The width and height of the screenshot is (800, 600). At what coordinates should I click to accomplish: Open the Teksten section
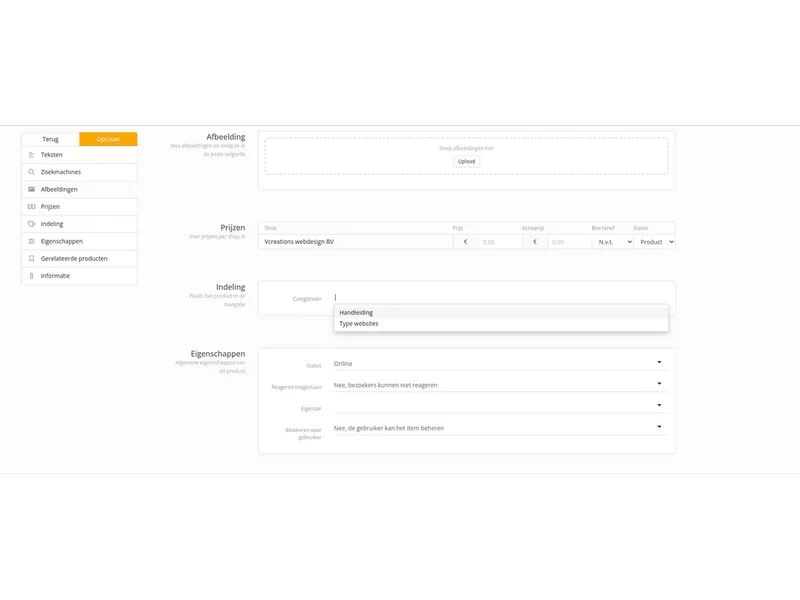[x=80, y=155]
